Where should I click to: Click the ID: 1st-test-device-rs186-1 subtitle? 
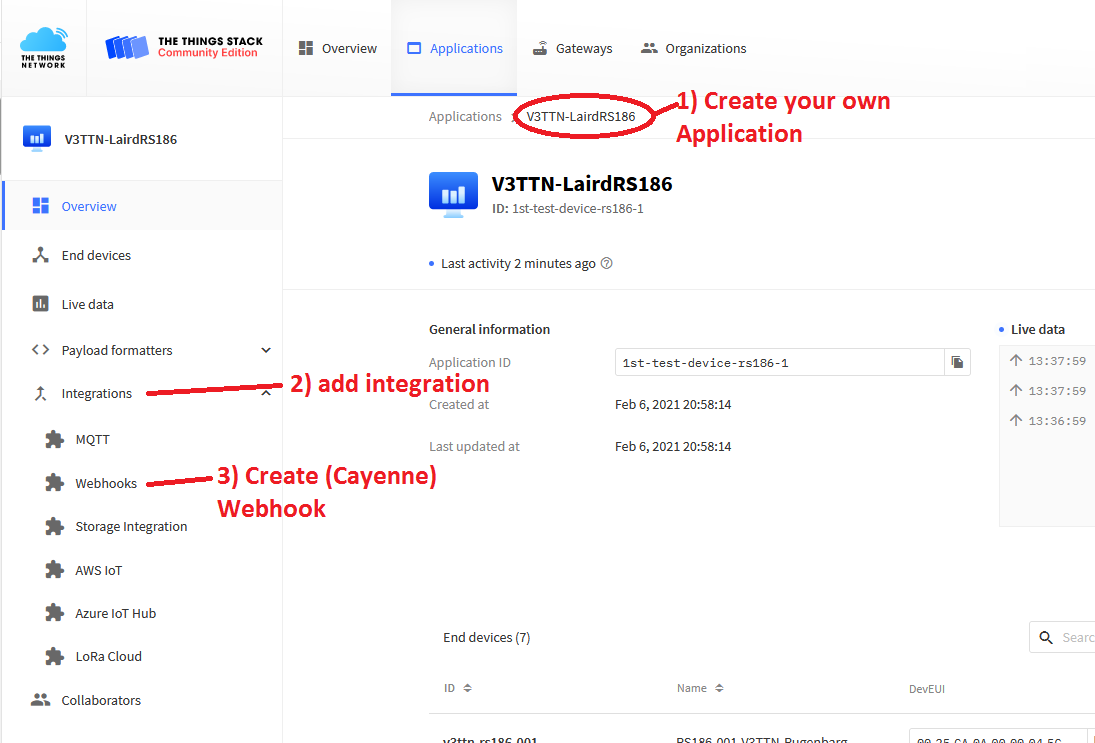(568, 208)
